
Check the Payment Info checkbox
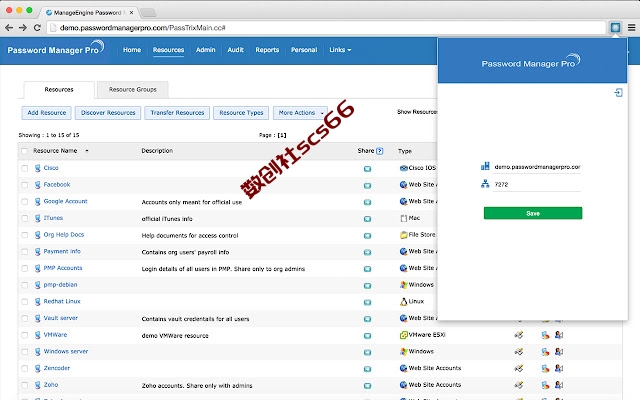click(x=24, y=252)
